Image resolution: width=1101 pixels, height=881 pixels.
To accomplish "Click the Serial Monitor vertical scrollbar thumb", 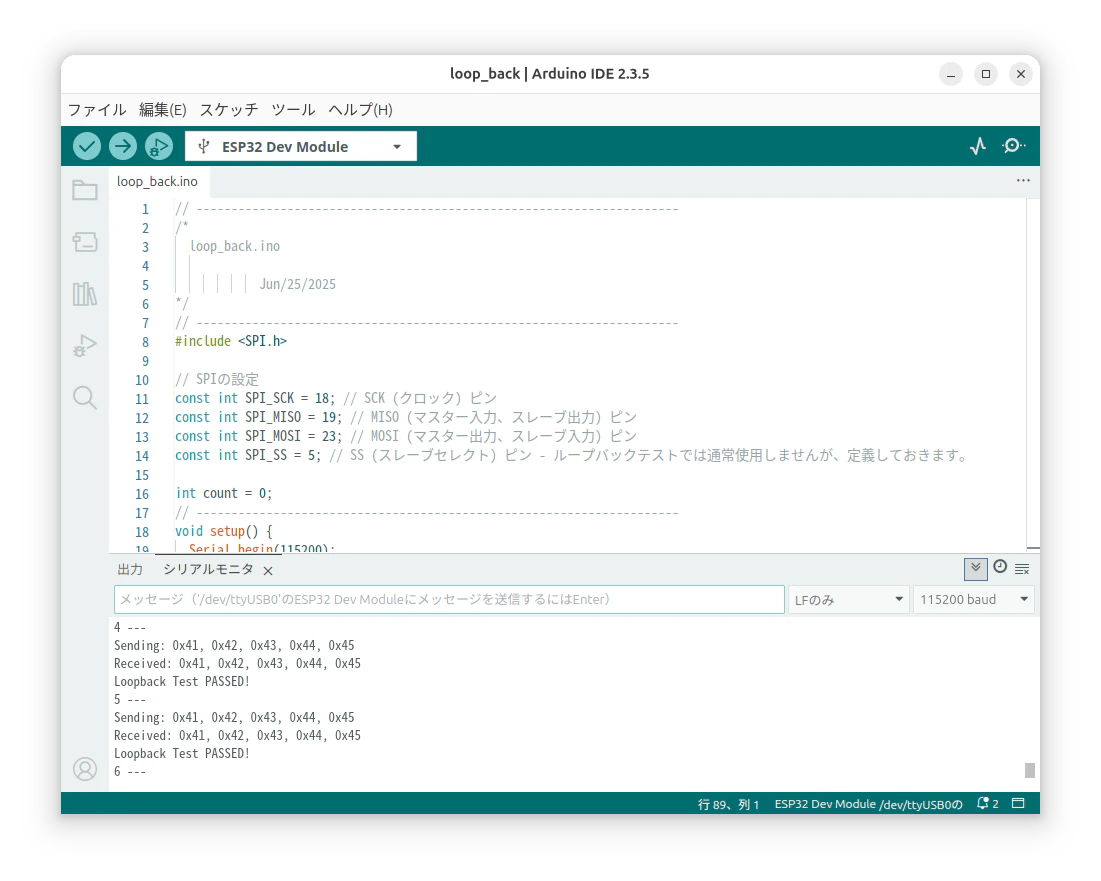I will pos(1029,770).
